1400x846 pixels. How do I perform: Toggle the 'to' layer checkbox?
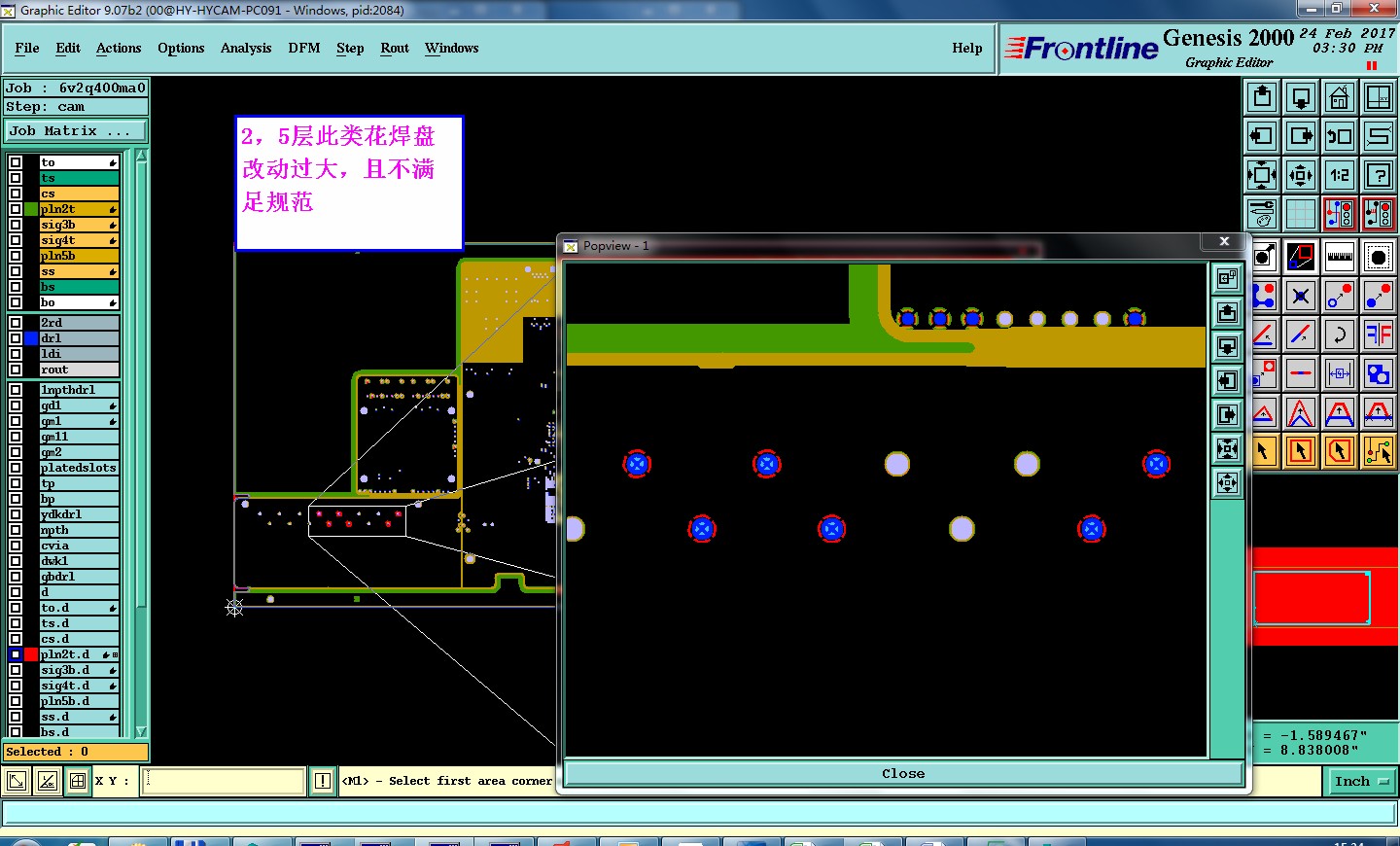click(x=16, y=162)
